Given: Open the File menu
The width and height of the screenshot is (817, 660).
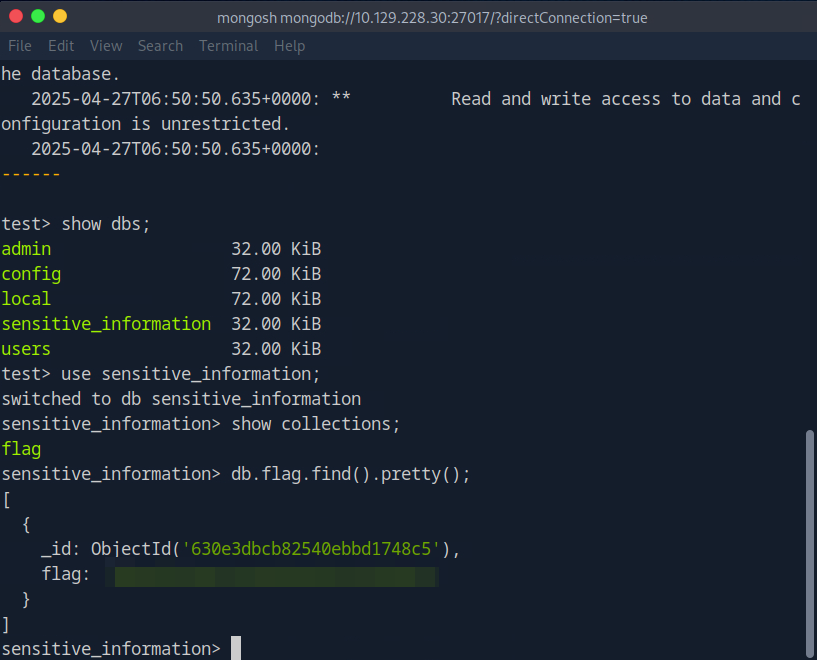Looking at the screenshot, I should click(x=20, y=46).
